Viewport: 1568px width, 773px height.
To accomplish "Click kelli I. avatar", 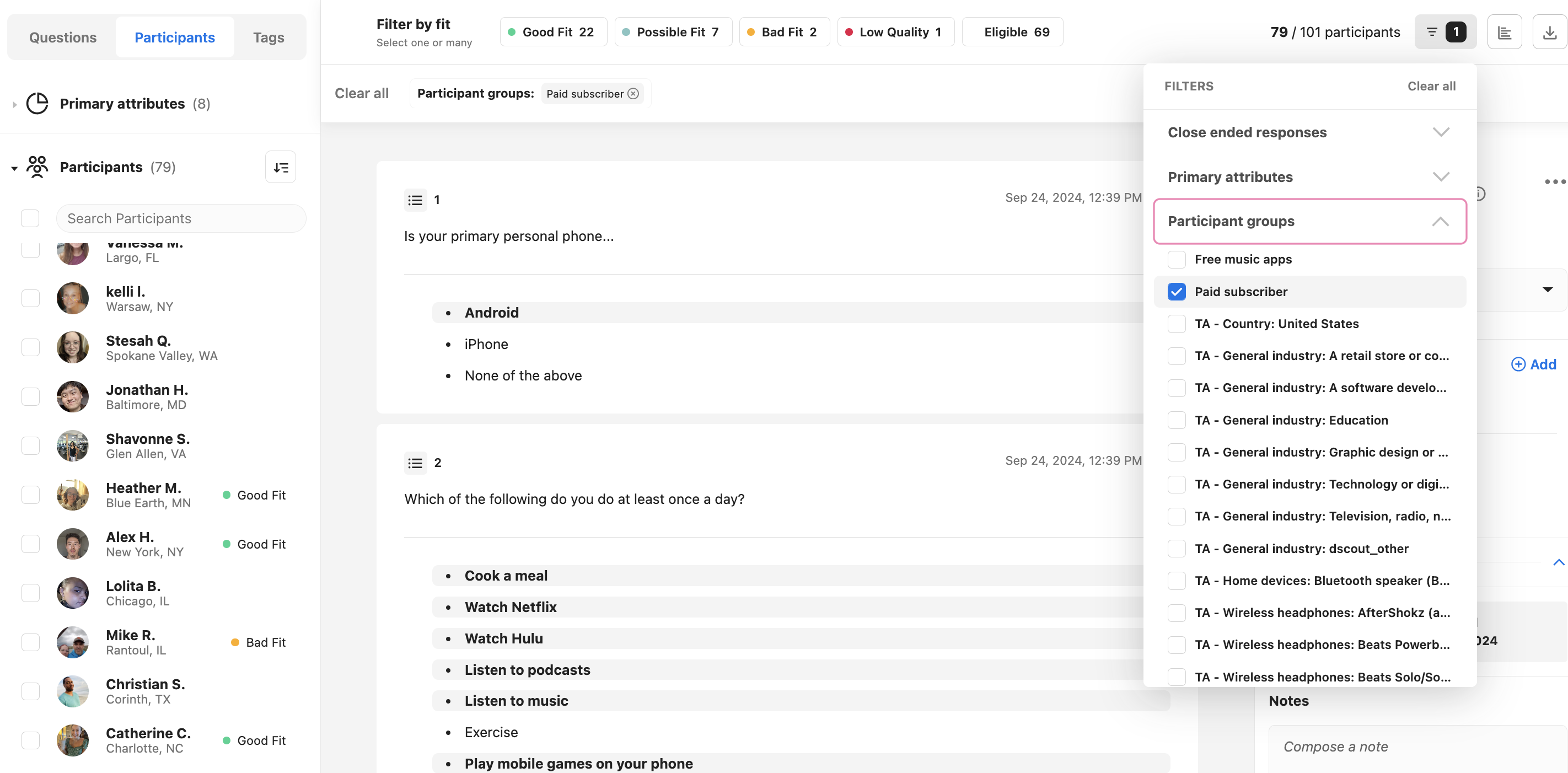I will [72, 298].
